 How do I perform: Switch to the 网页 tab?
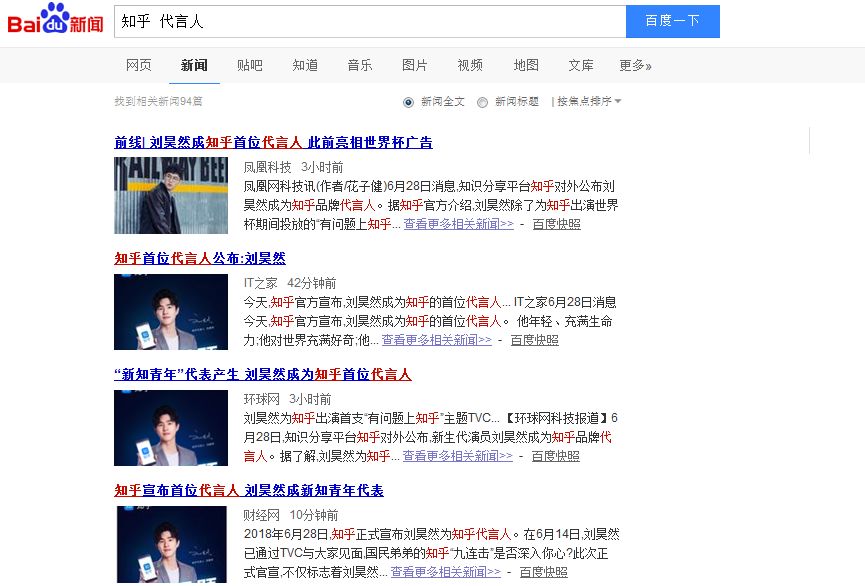138,65
